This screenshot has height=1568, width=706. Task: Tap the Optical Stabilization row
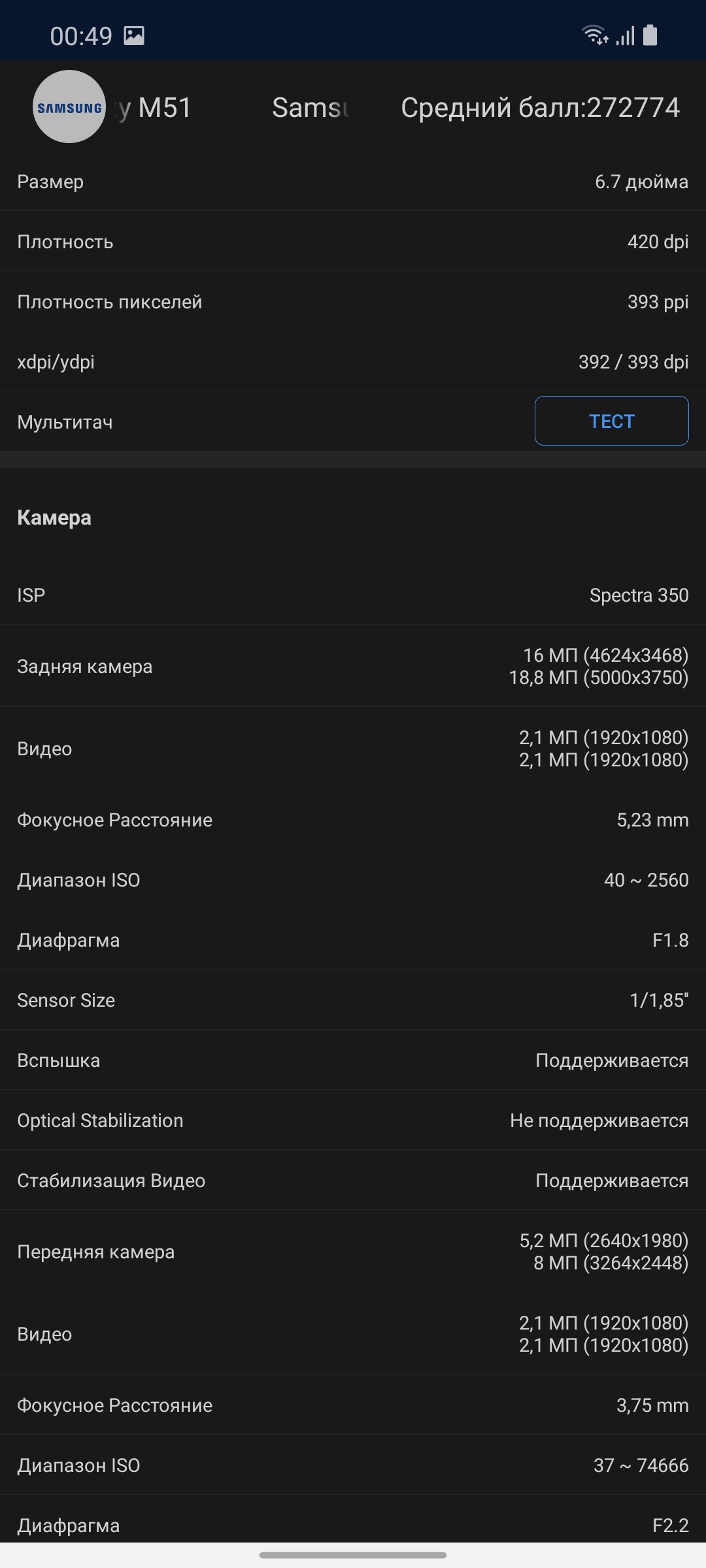point(353,1120)
